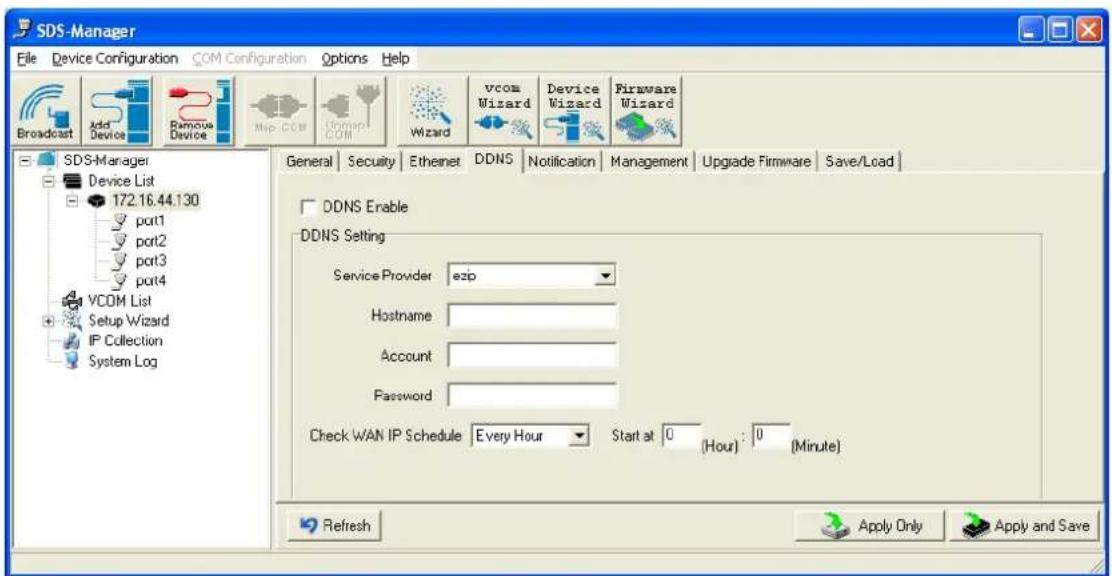
Task: Select port3 in the device tree
Action: [x=150, y=261]
